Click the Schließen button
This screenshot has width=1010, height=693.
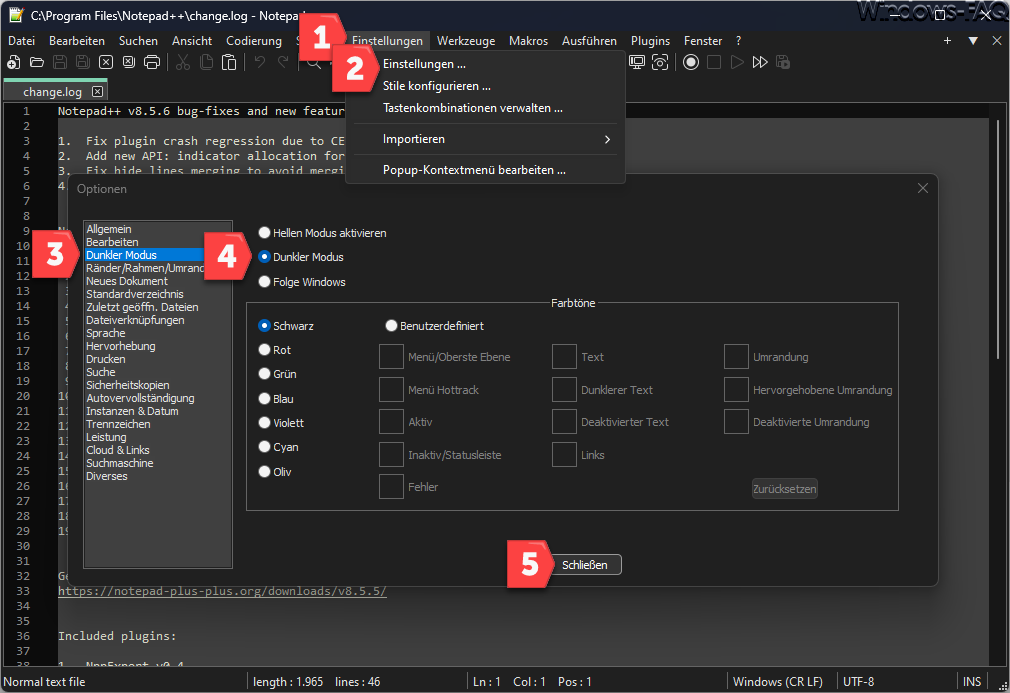pyautogui.click(x=584, y=565)
